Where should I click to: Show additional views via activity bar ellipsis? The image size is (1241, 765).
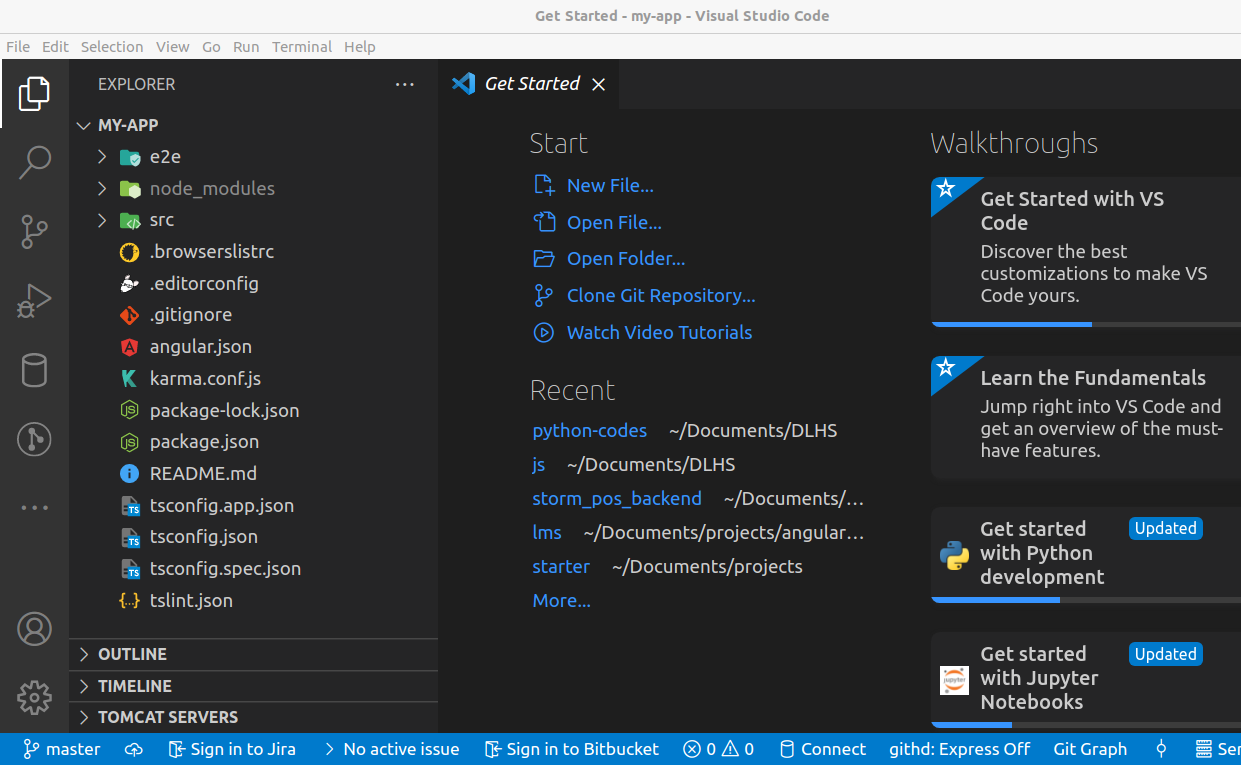click(x=34, y=507)
